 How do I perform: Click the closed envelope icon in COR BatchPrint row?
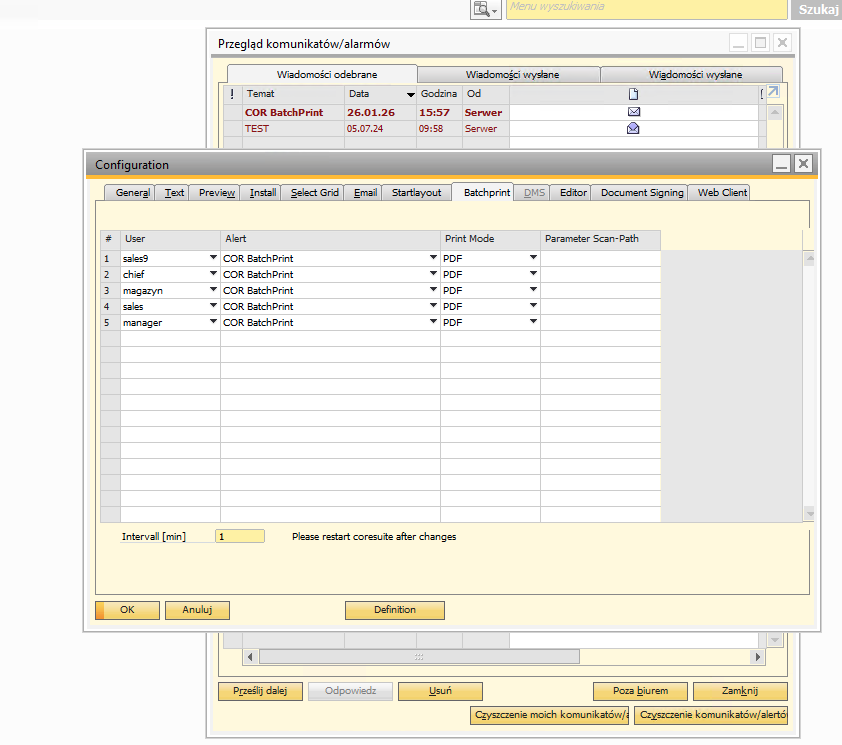click(633, 112)
